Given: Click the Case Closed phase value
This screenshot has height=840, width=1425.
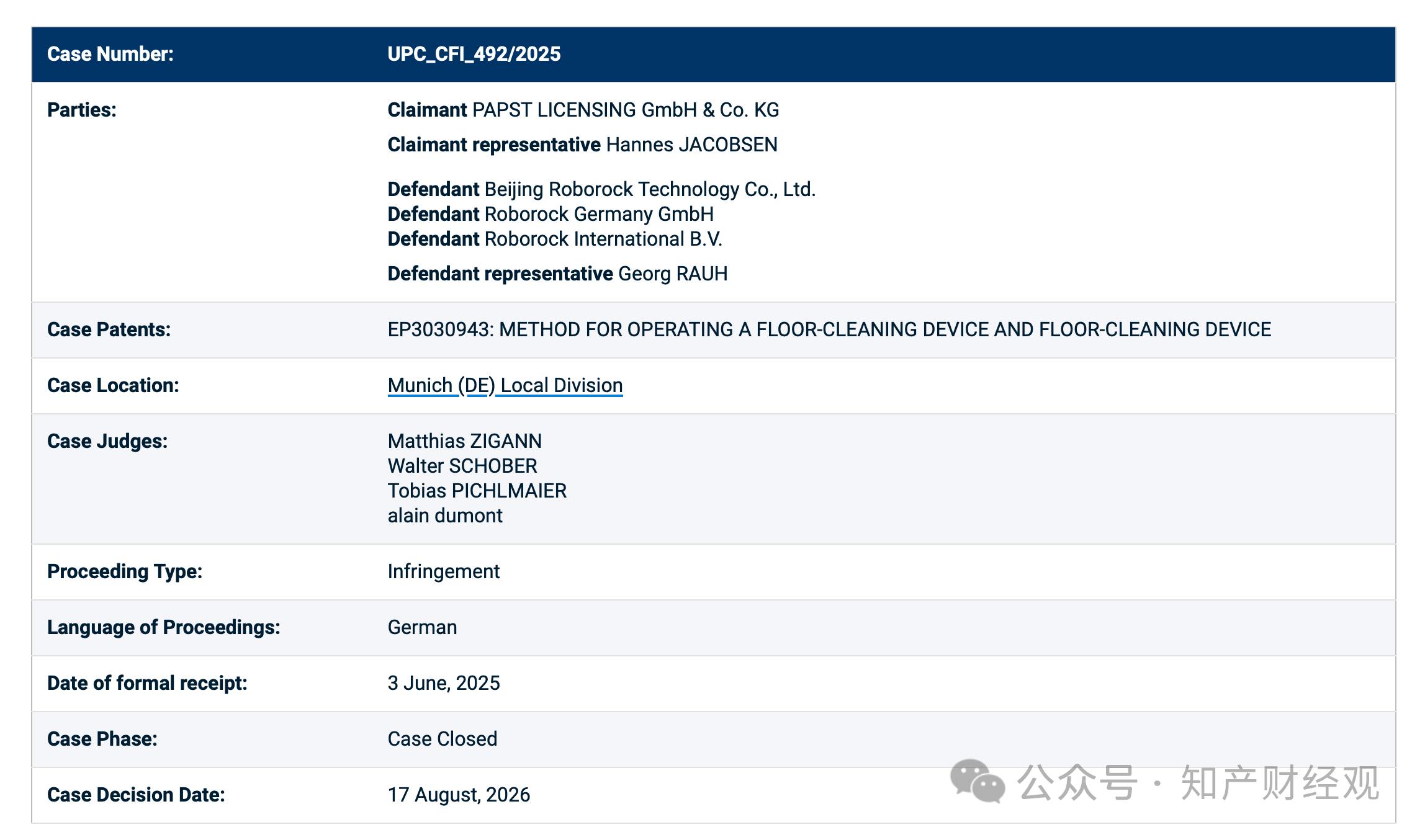Looking at the screenshot, I should click(443, 739).
